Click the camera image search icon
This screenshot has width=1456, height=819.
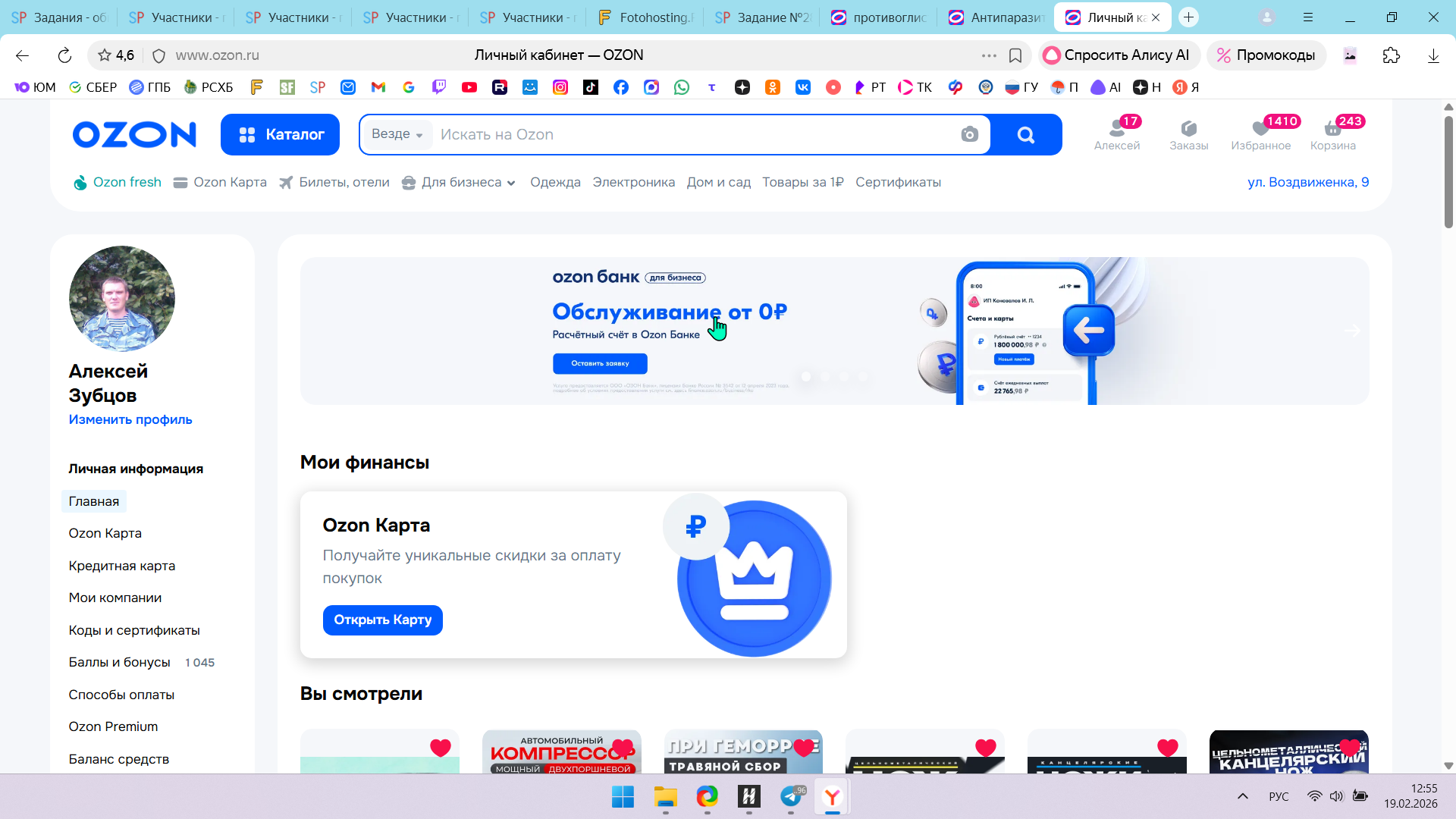pyautogui.click(x=969, y=135)
